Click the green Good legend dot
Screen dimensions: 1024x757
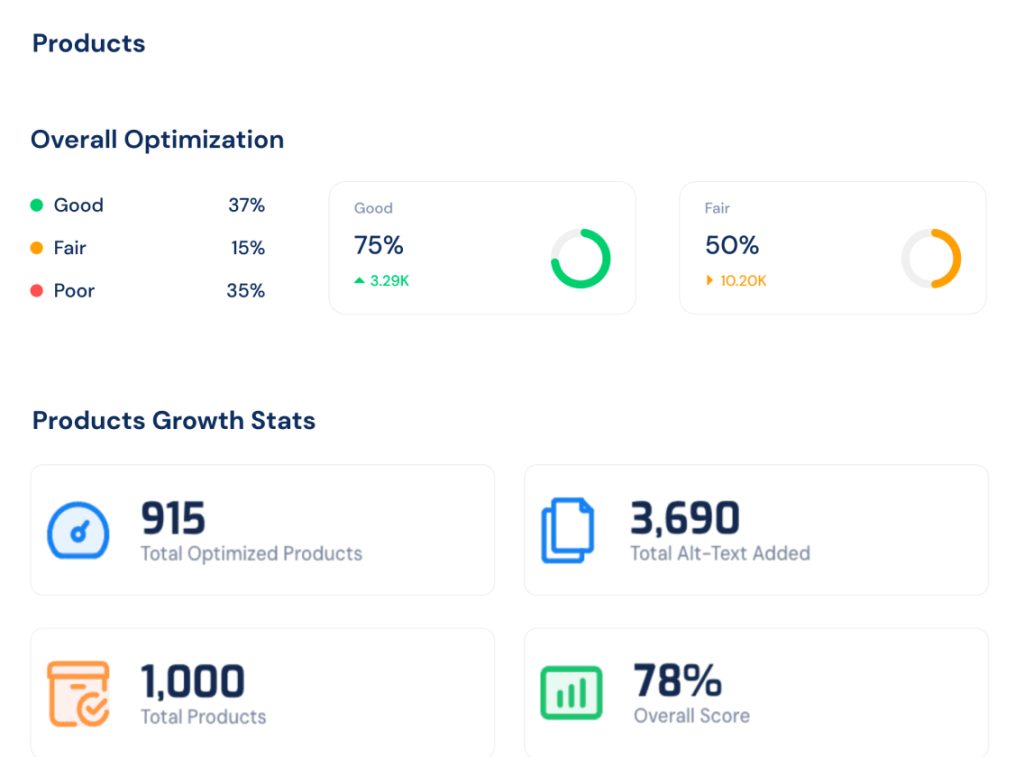[x=37, y=205]
